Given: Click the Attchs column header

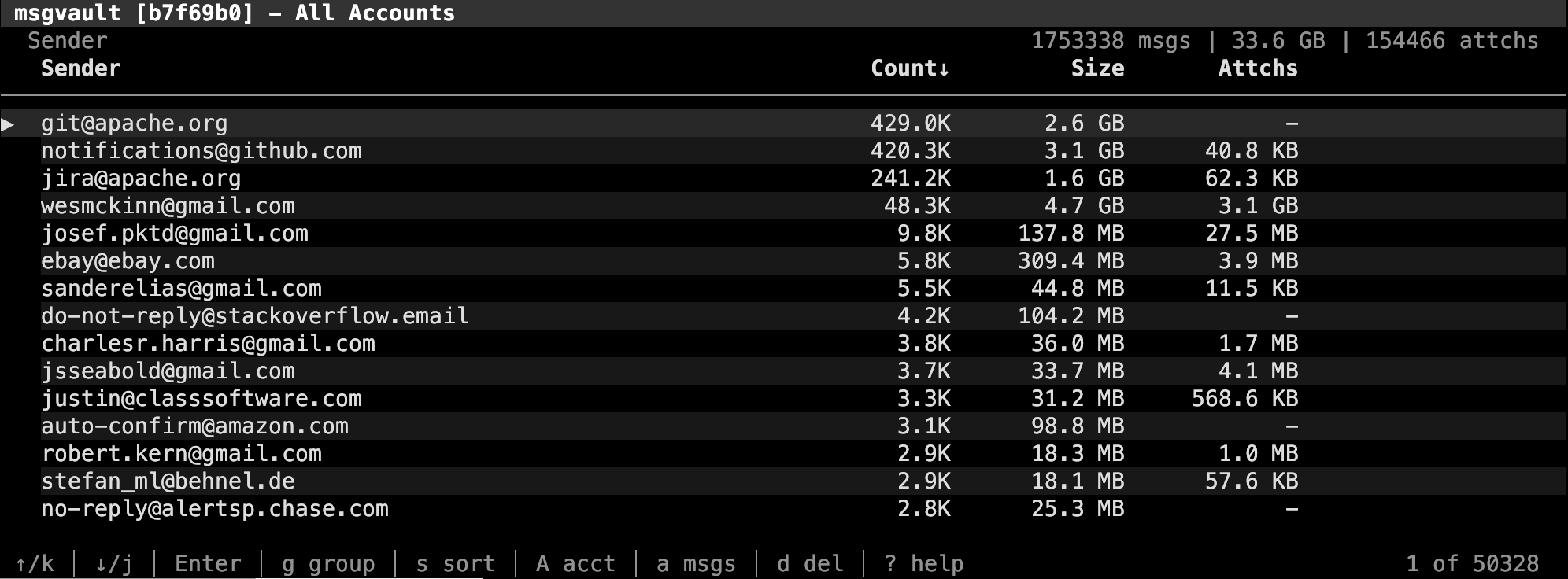Looking at the screenshot, I should click(x=1257, y=68).
